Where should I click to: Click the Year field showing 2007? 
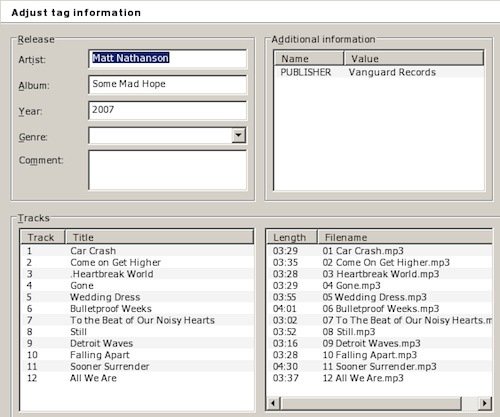(x=168, y=110)
